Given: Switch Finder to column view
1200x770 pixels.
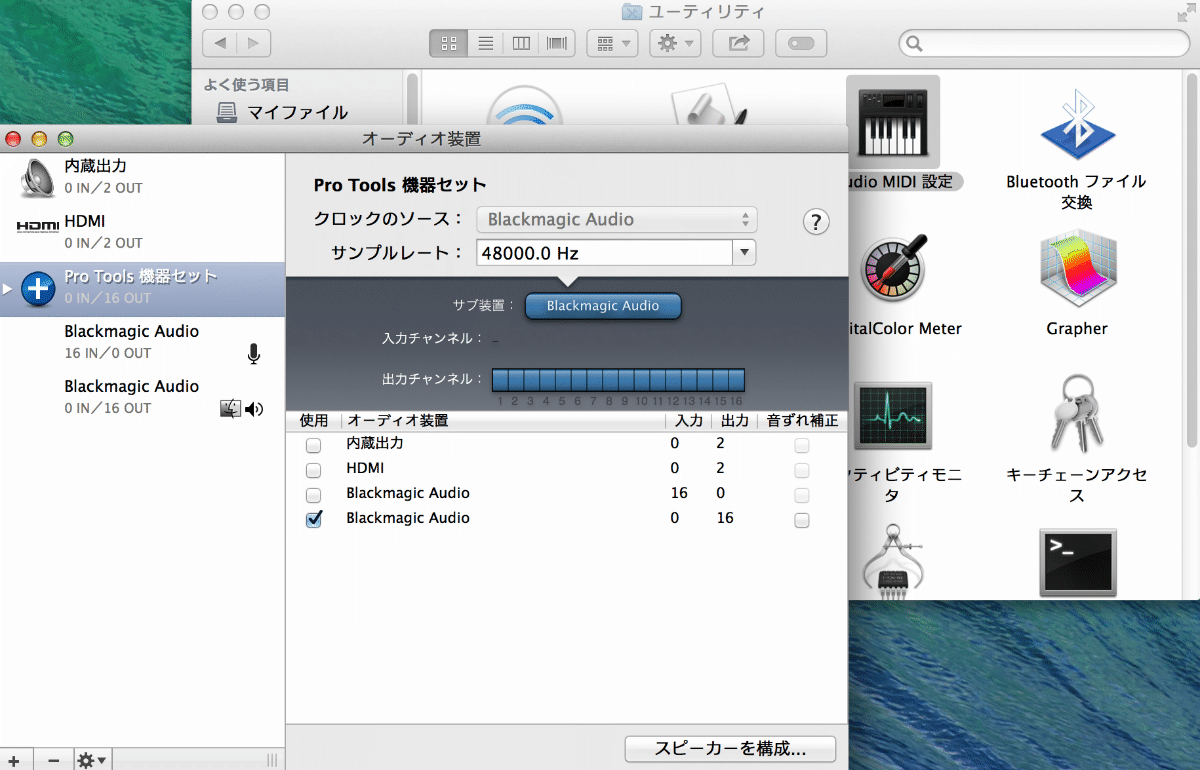Looking at the screenshot, I should coord(521,43).
